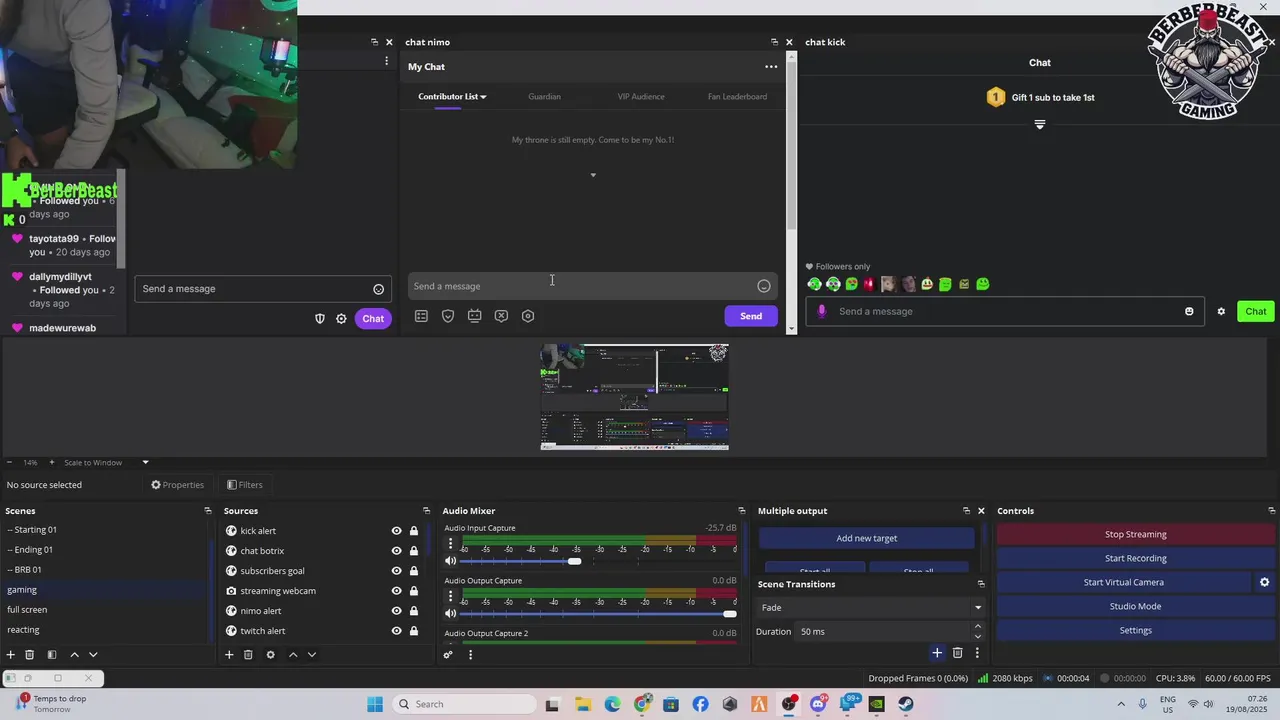1280x720 pixels.
Task: Switch to the VIP Audience tab
Action: pos(641,97)
